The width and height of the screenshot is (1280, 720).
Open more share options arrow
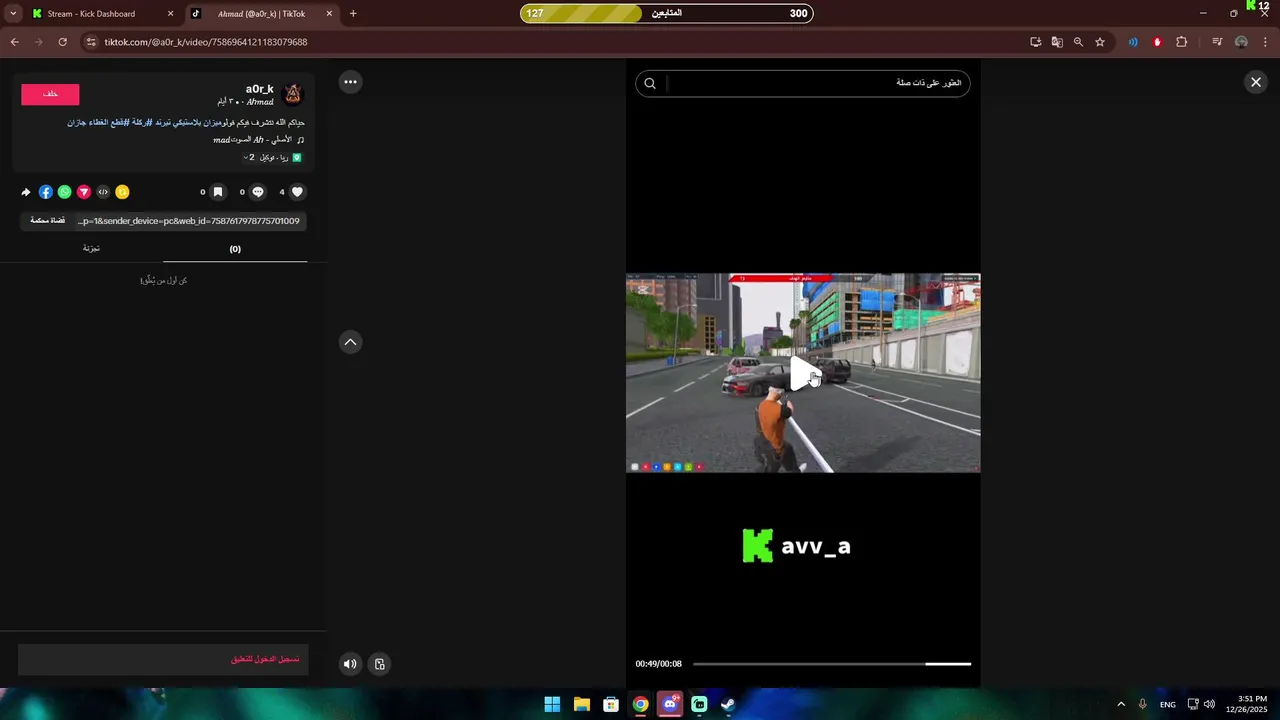point(26,192)
